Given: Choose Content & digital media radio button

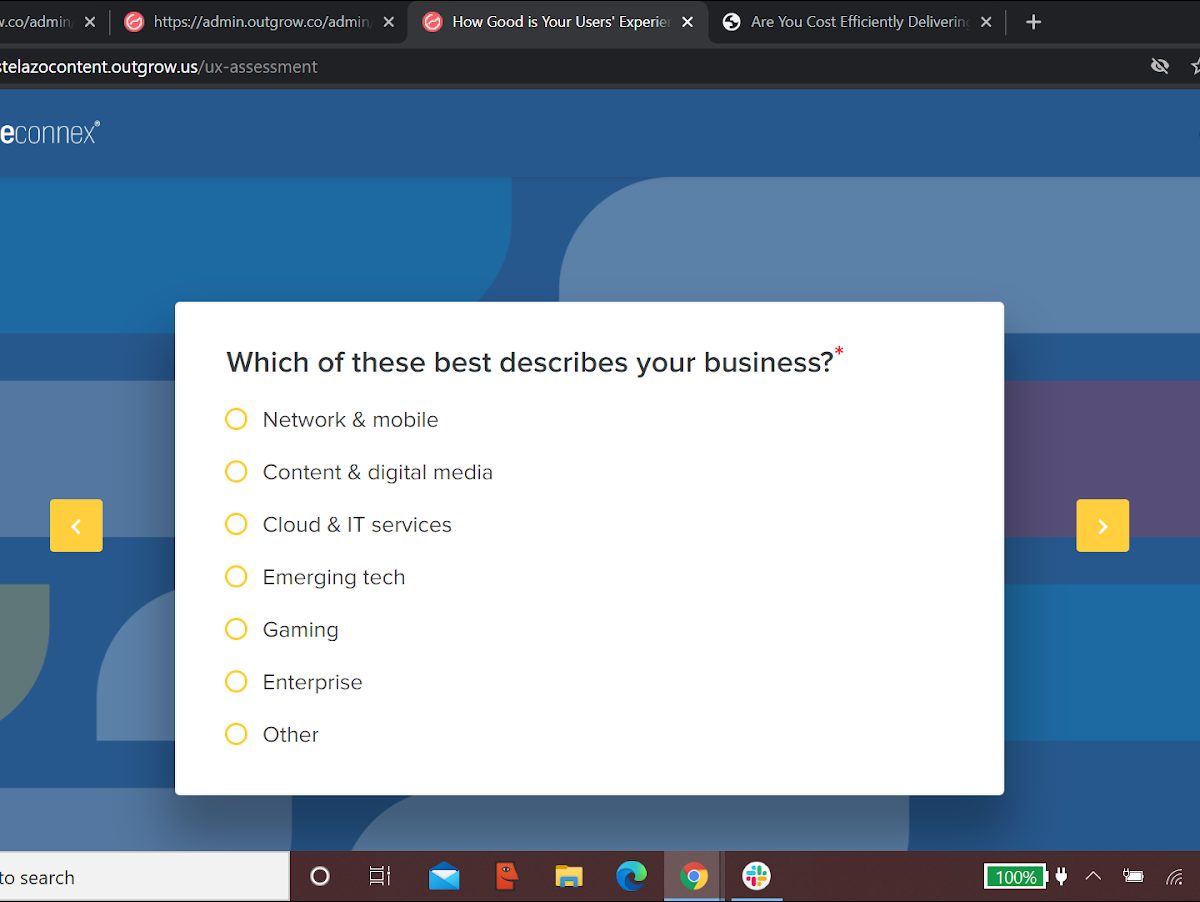Looking at the screenshot, I should tap(236, 472).
